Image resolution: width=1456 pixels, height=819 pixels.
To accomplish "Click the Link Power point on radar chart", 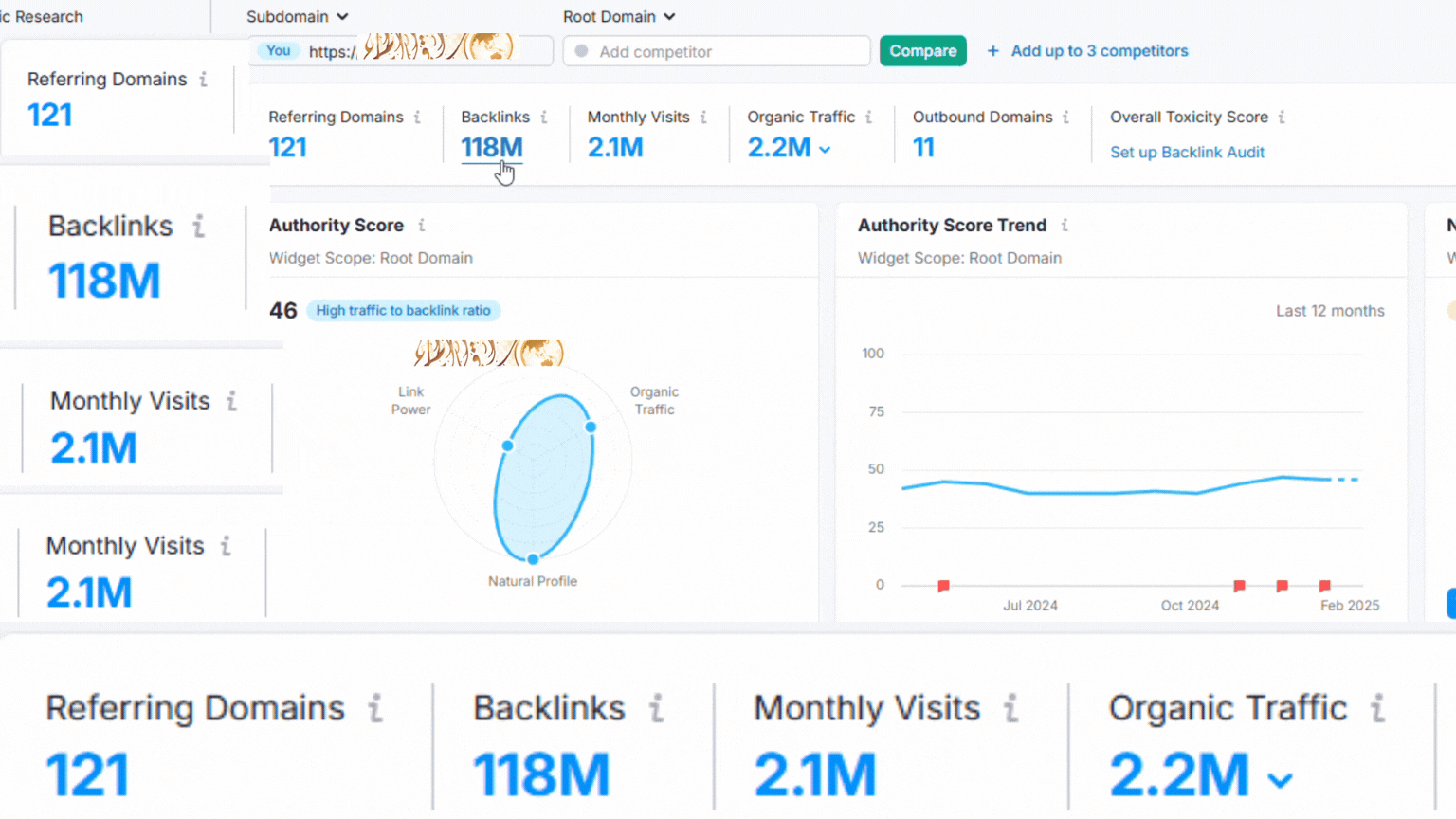I will (x=508, y=446).
